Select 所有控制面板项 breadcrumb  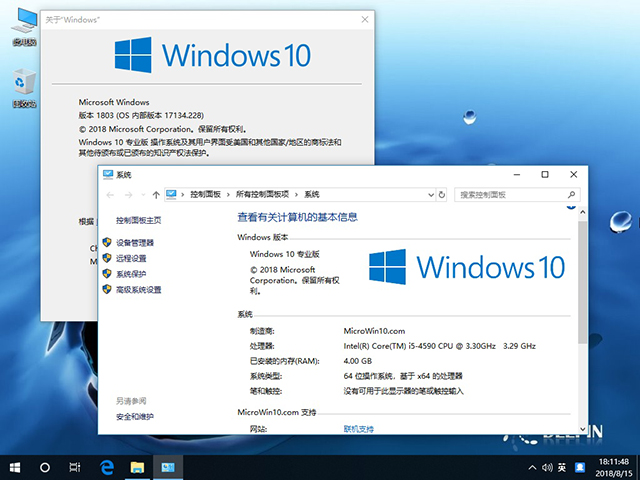262,195
